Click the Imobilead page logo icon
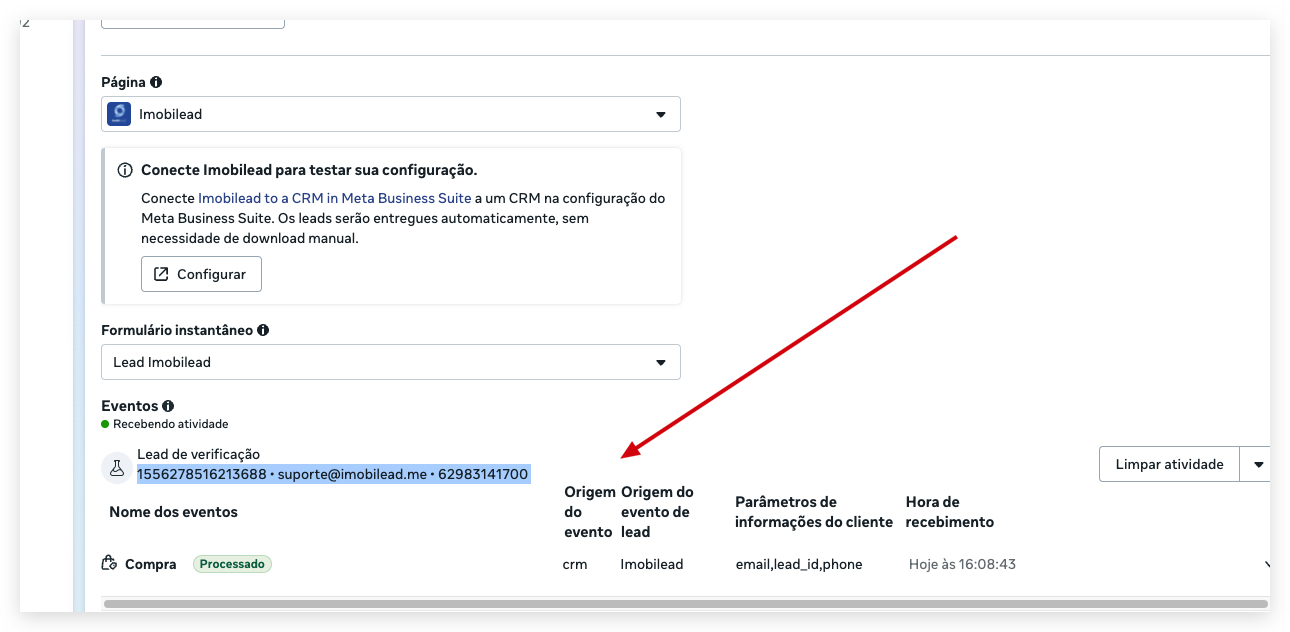 click(x=120, y=114)
